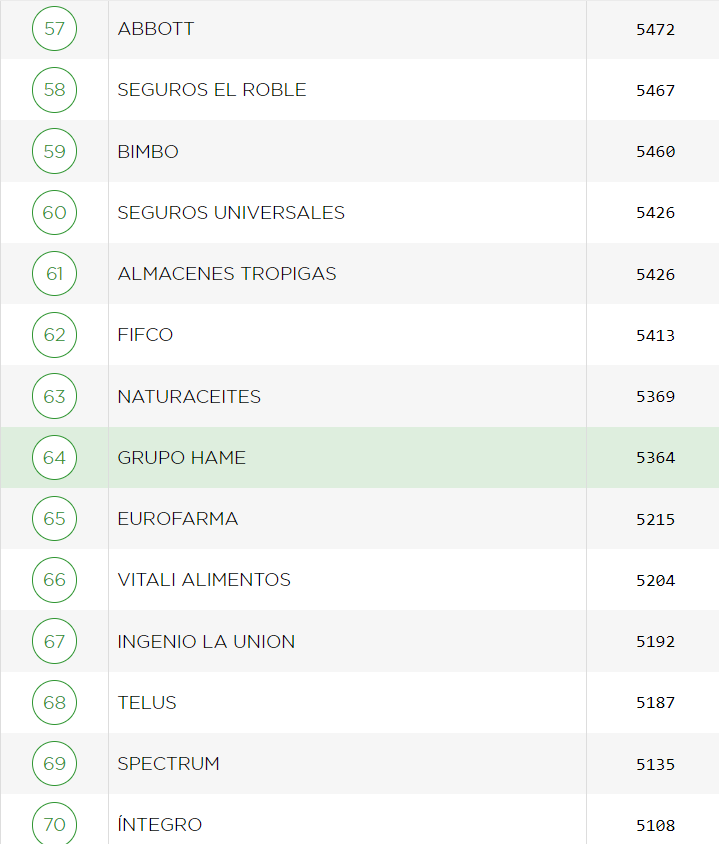Viewport: 719px width, 844px height.
Task: Click the rank 70 circle badge
Action: coord(54,824)
